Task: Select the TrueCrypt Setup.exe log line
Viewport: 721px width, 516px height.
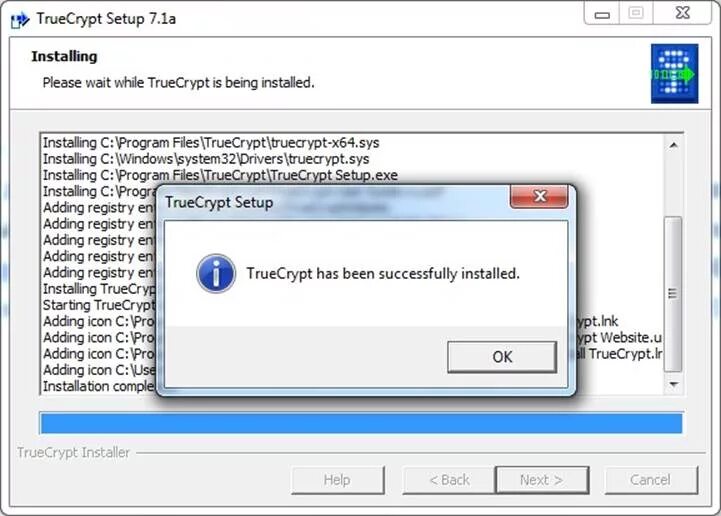Action: coord(220,175)
